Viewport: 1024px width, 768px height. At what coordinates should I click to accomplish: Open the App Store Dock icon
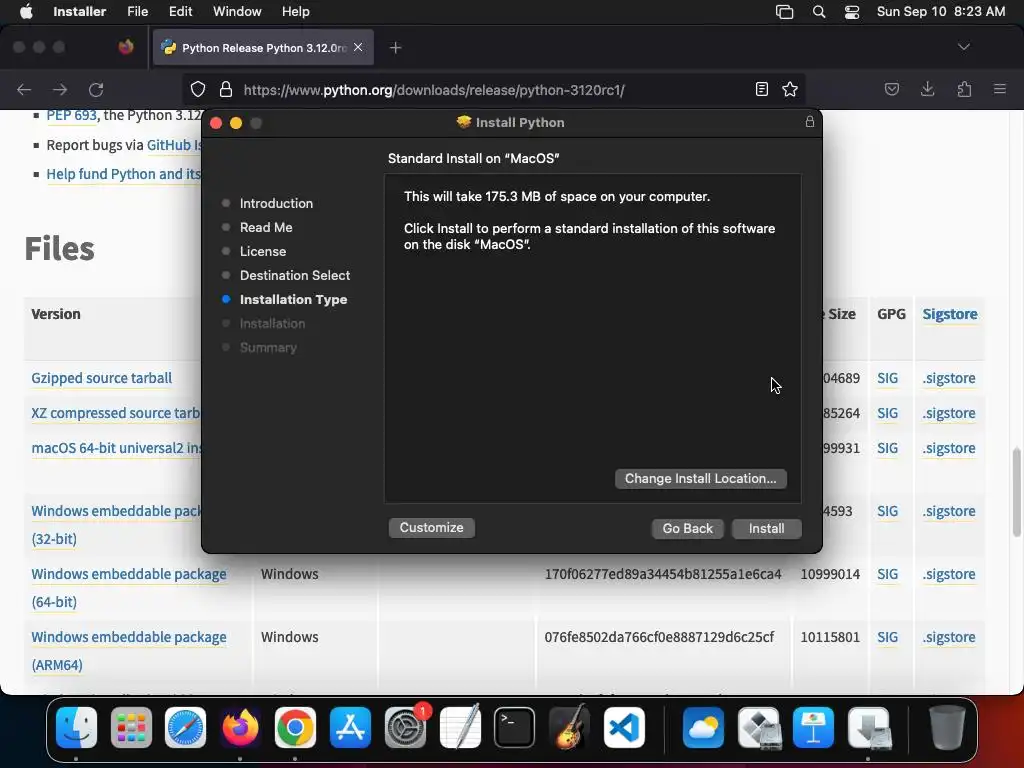(x=350, y=728)
